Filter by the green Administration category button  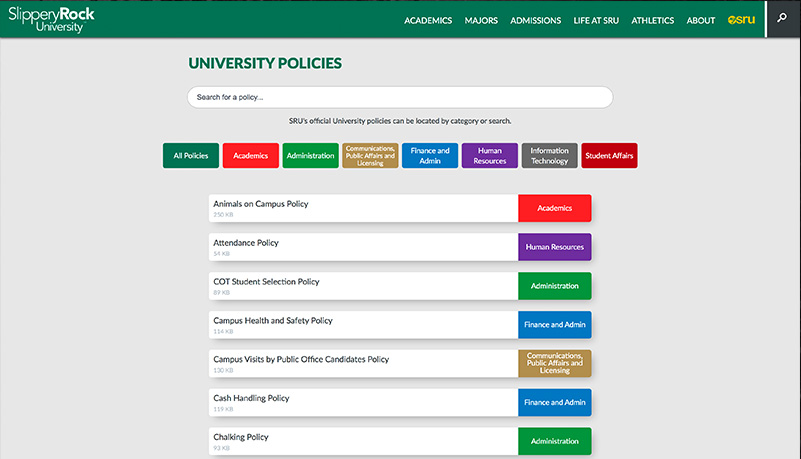pyautogui.click(x=310, y=155)
